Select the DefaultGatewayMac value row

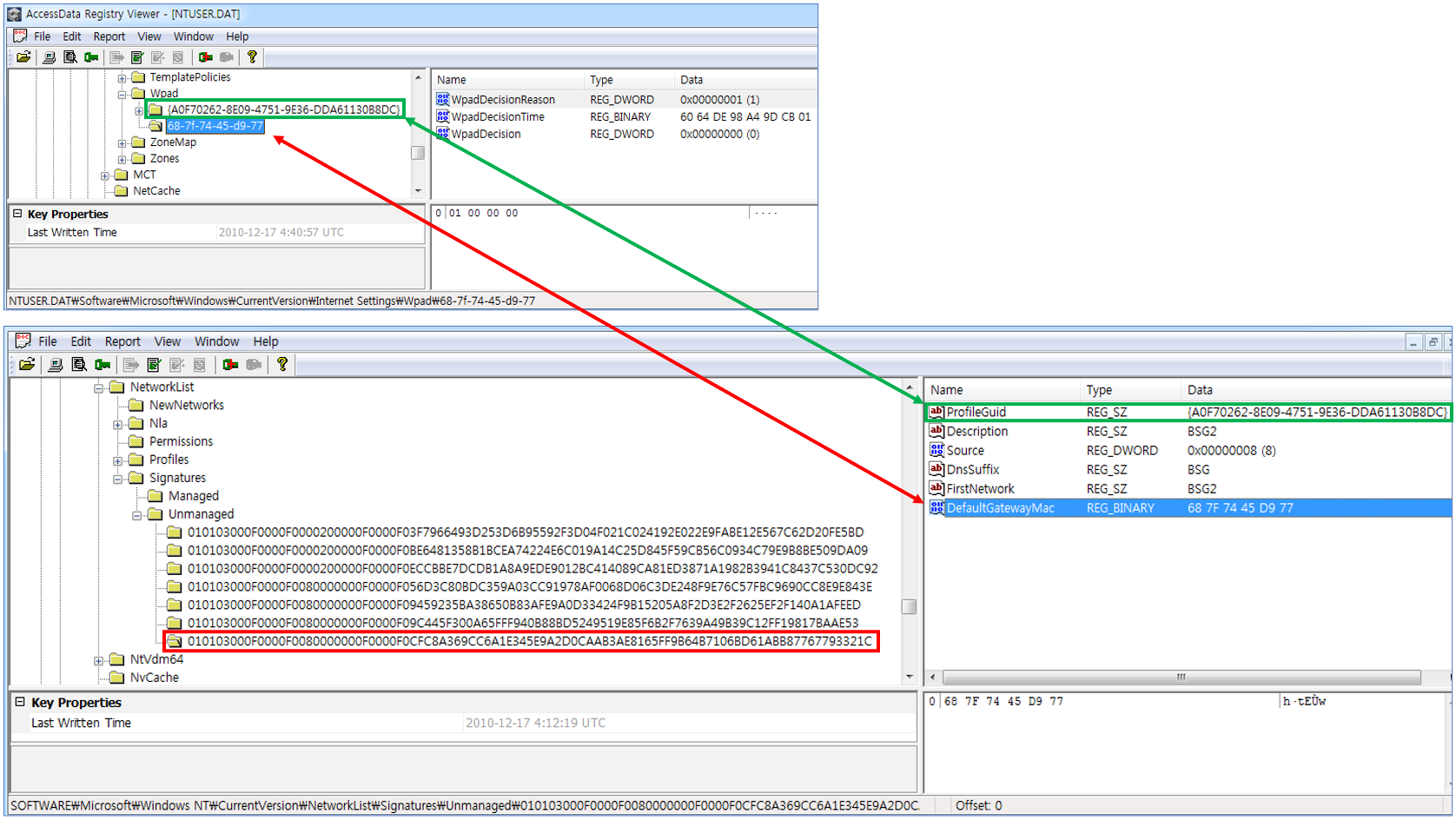point(1188,508)
